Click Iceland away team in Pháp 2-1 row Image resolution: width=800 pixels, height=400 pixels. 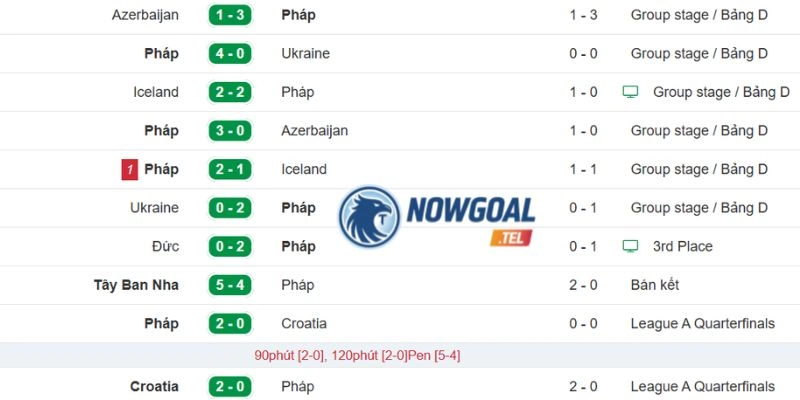304,169
